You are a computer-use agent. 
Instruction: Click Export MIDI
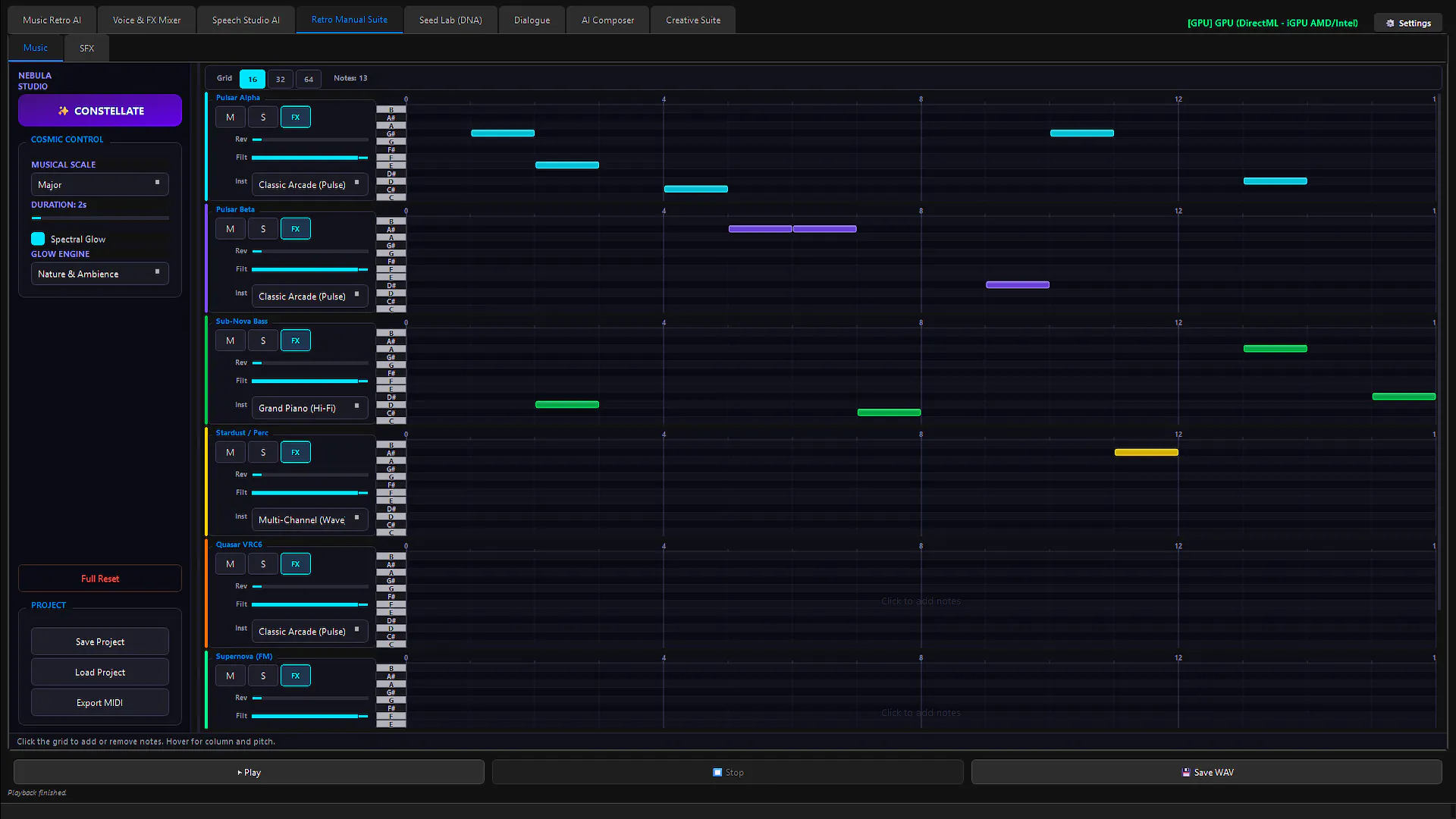point(100,703)
